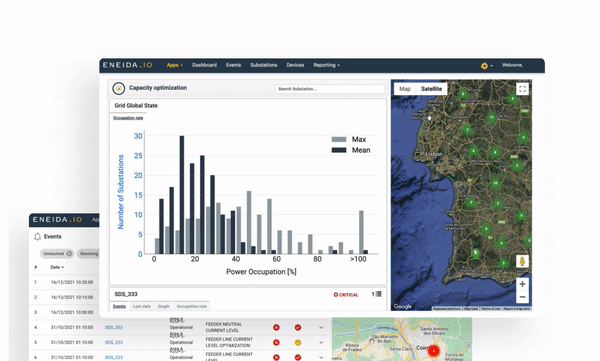Click the red check icon in event row 6
600x361 pixels.
298,357
